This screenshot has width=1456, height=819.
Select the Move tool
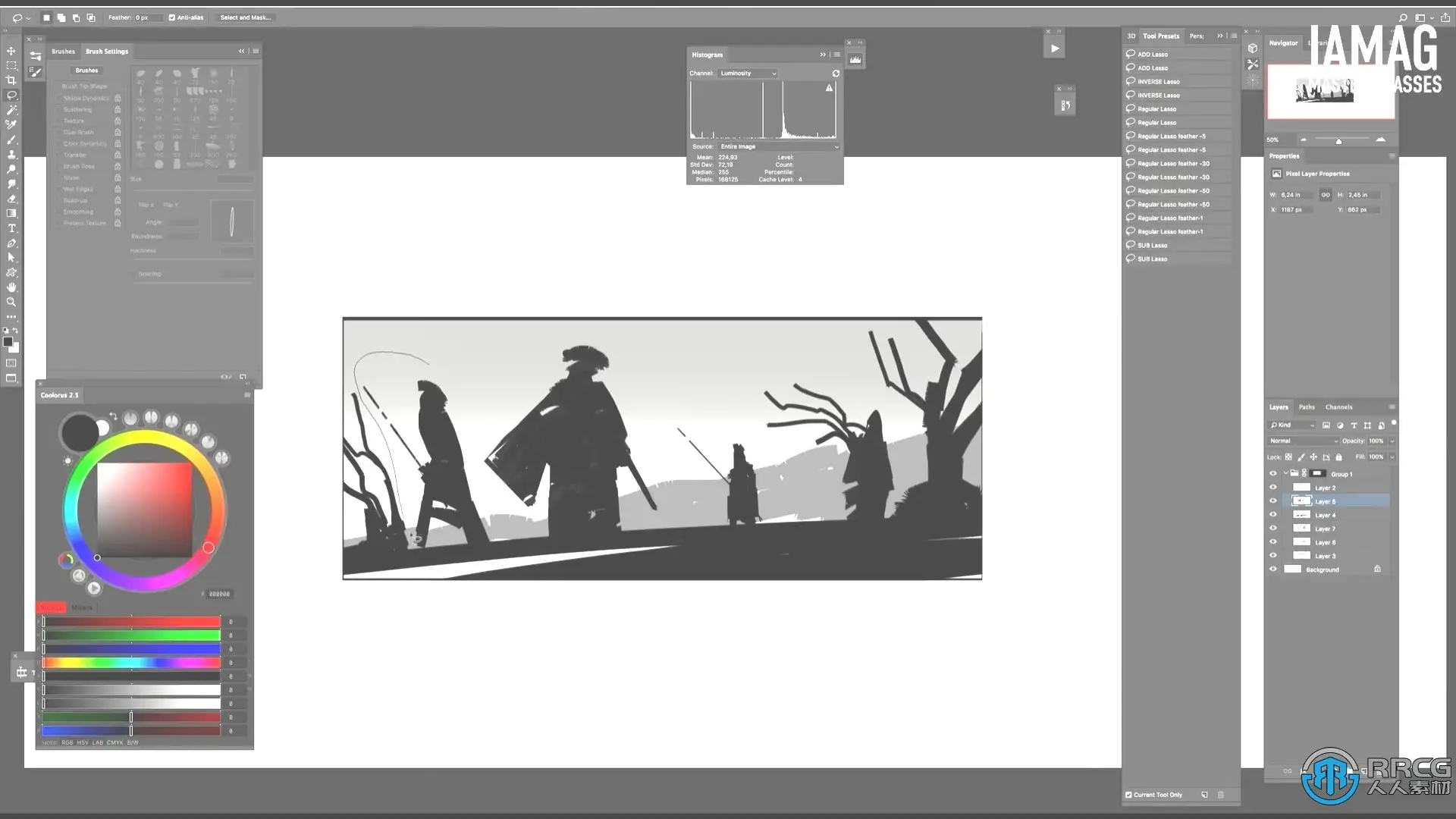coord(11,51)
